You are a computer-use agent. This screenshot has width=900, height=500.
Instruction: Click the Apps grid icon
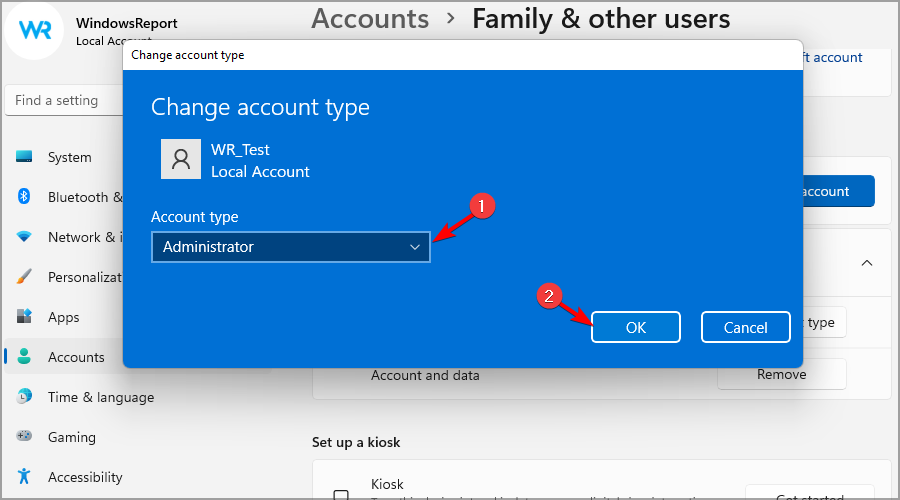point(25,317)
